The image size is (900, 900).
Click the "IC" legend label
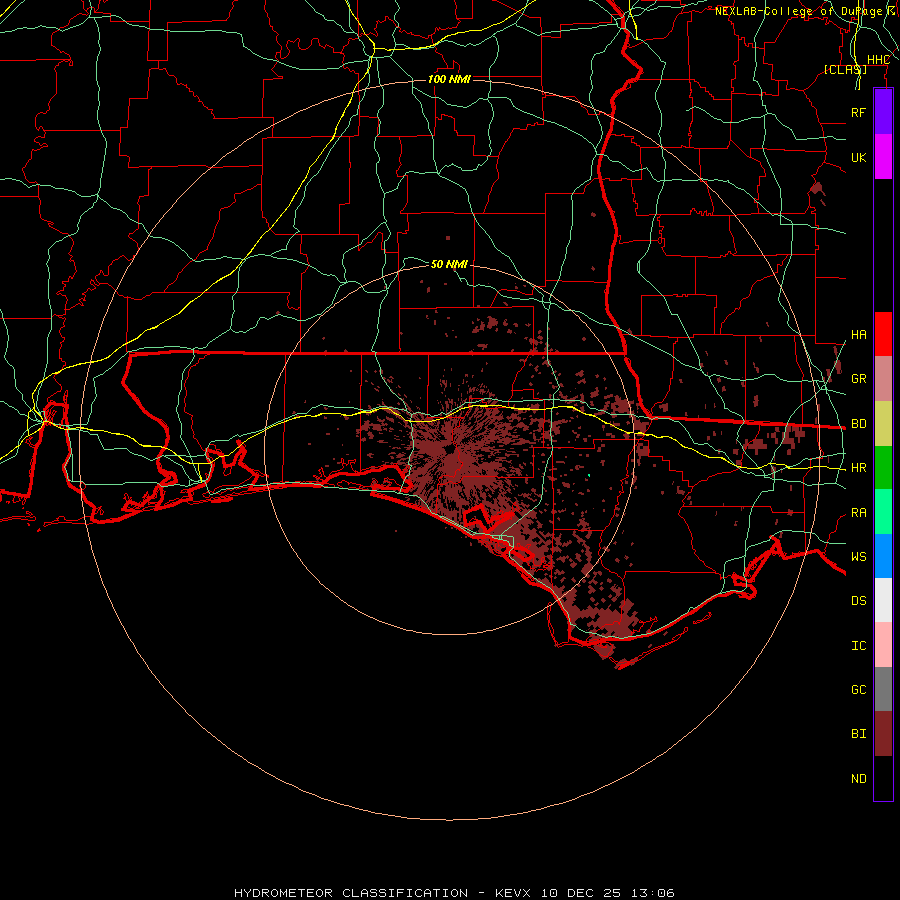tap(858, 646)
